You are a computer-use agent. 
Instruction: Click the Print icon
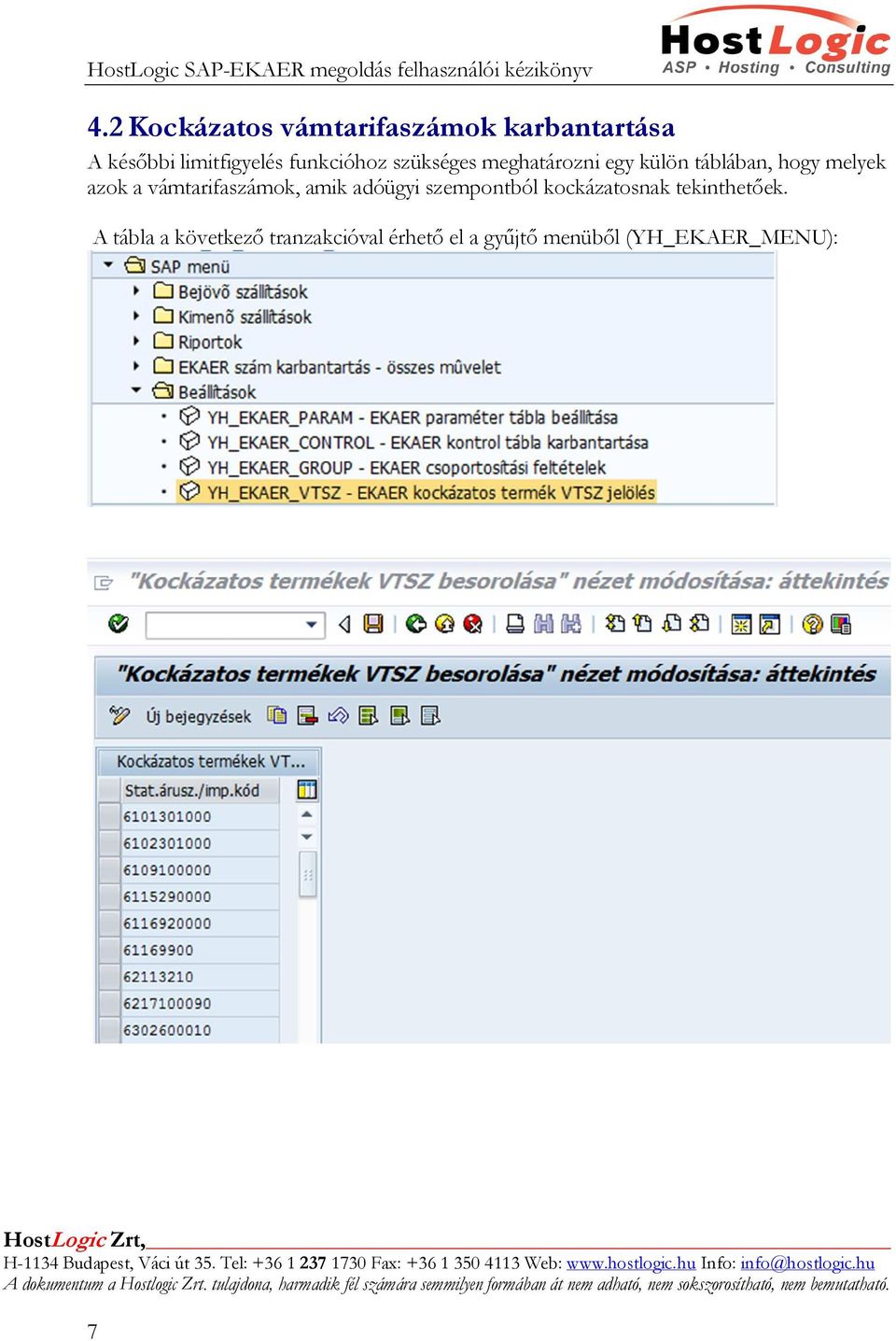point(514,624)
